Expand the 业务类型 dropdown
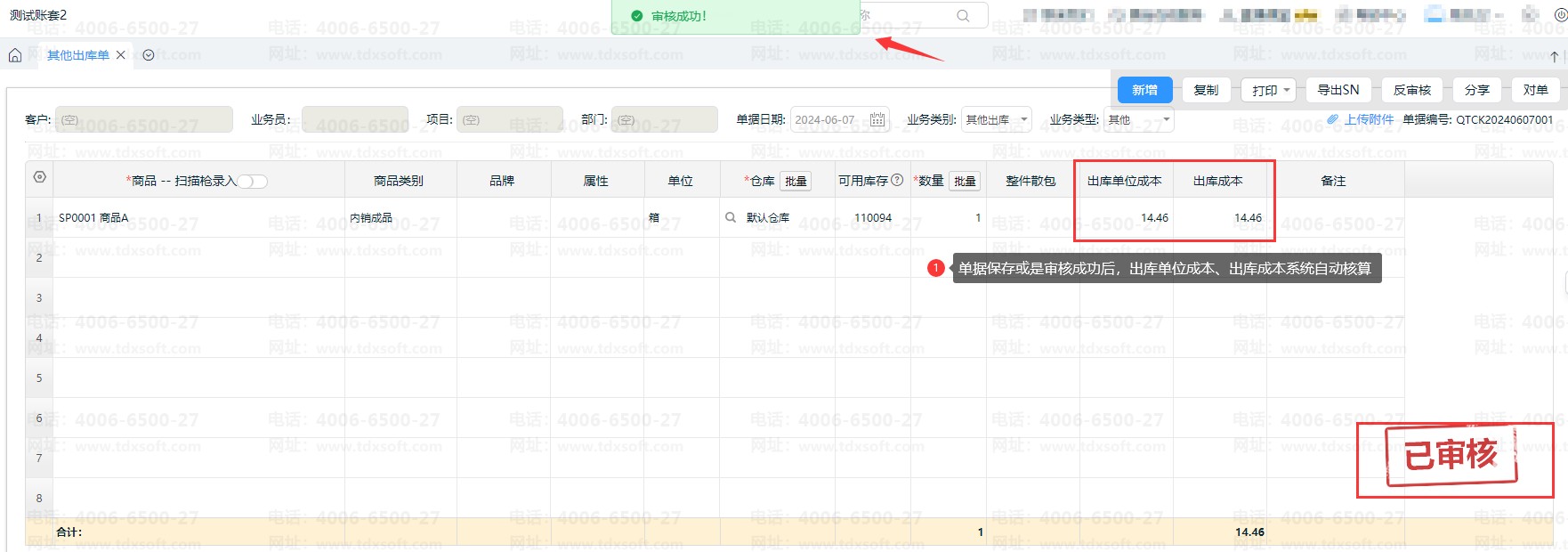 pos(1166,119)
